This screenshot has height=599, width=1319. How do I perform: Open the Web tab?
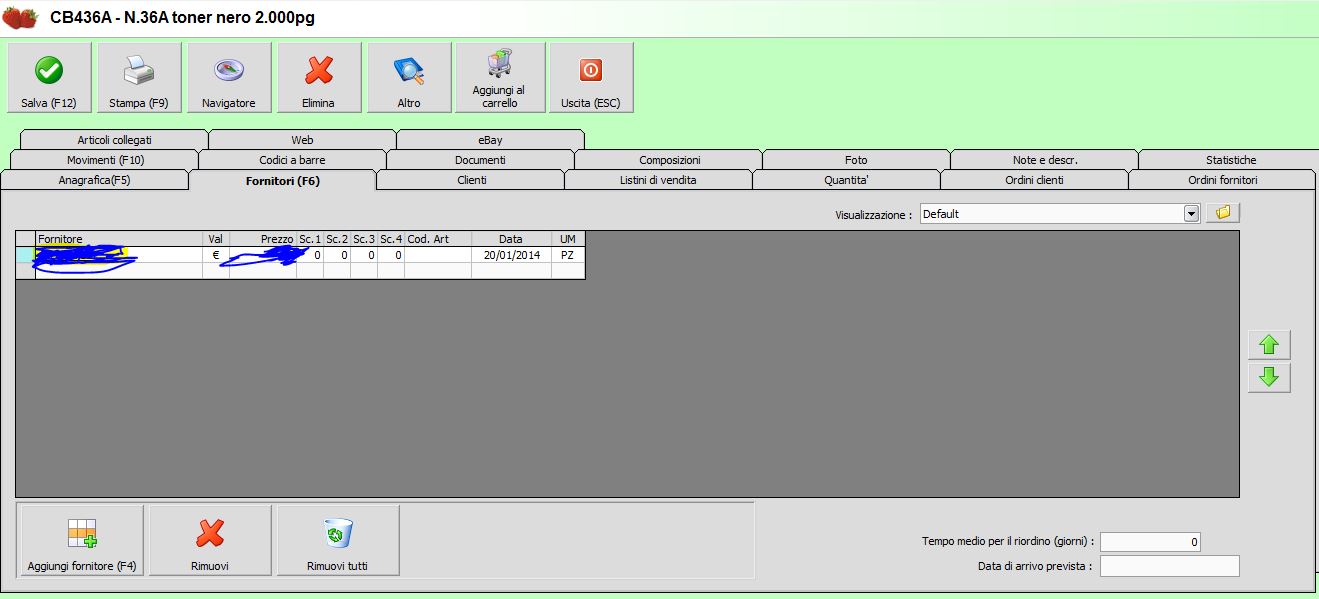(x=302, y=140)
